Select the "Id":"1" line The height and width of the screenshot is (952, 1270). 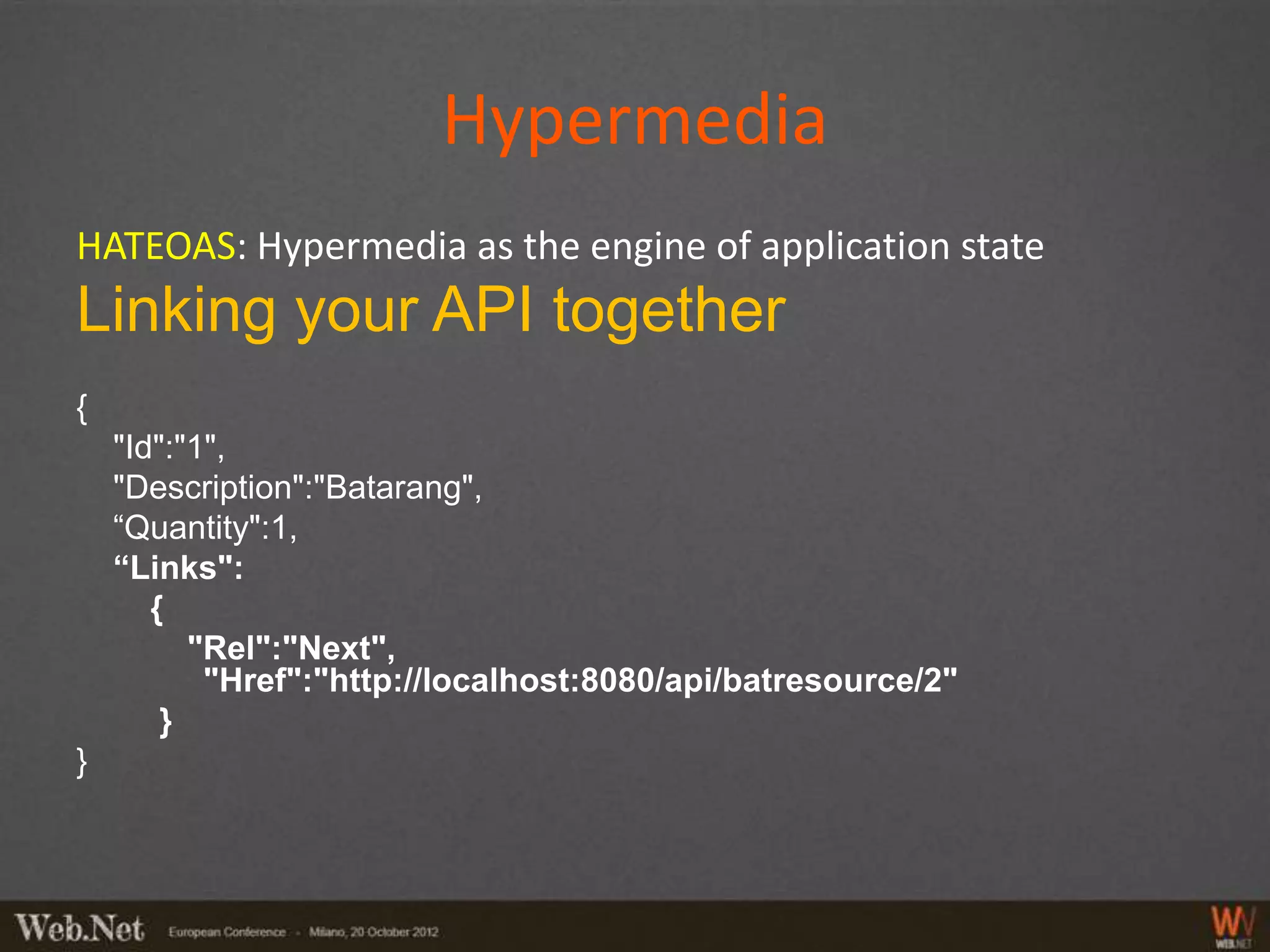(x=168, y=446)
